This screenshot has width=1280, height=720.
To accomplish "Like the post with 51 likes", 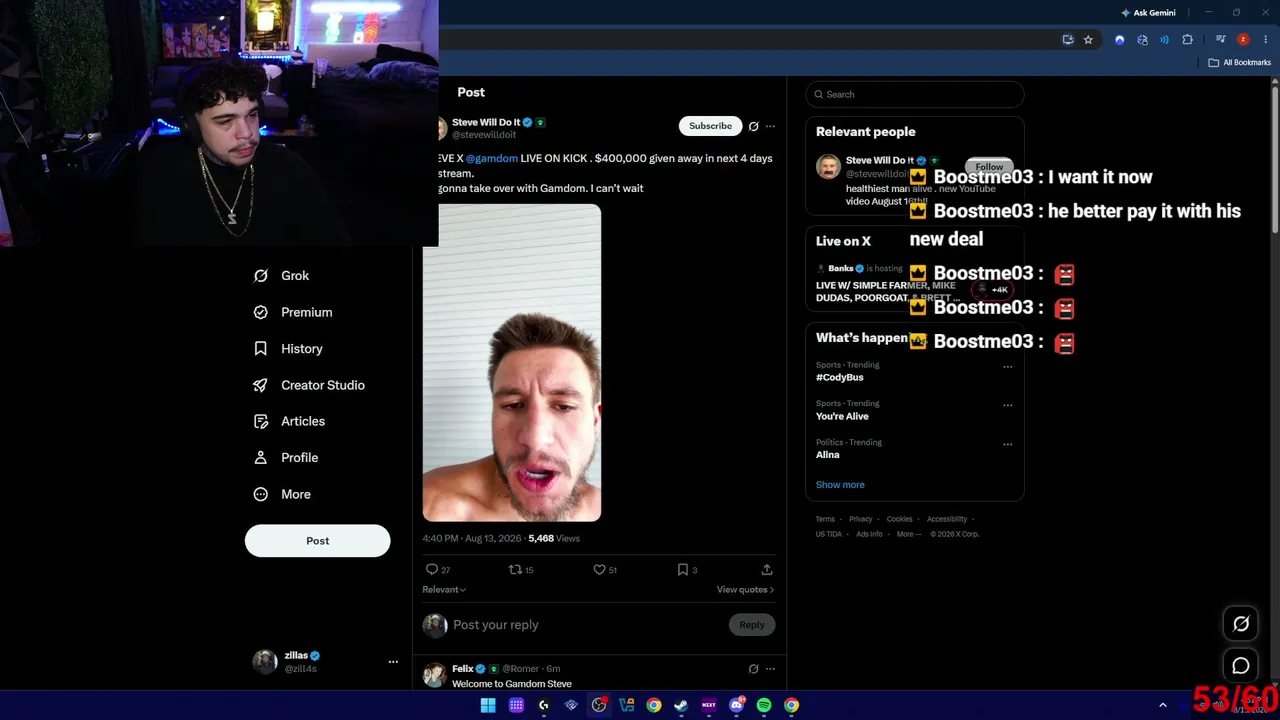I will click(599, 570).
